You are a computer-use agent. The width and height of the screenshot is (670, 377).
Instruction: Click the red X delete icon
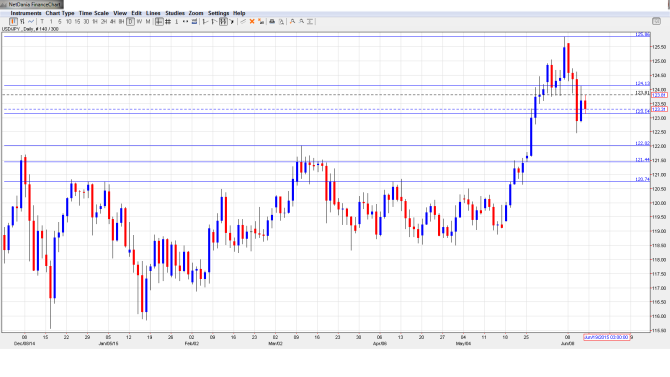pos(252,21)
